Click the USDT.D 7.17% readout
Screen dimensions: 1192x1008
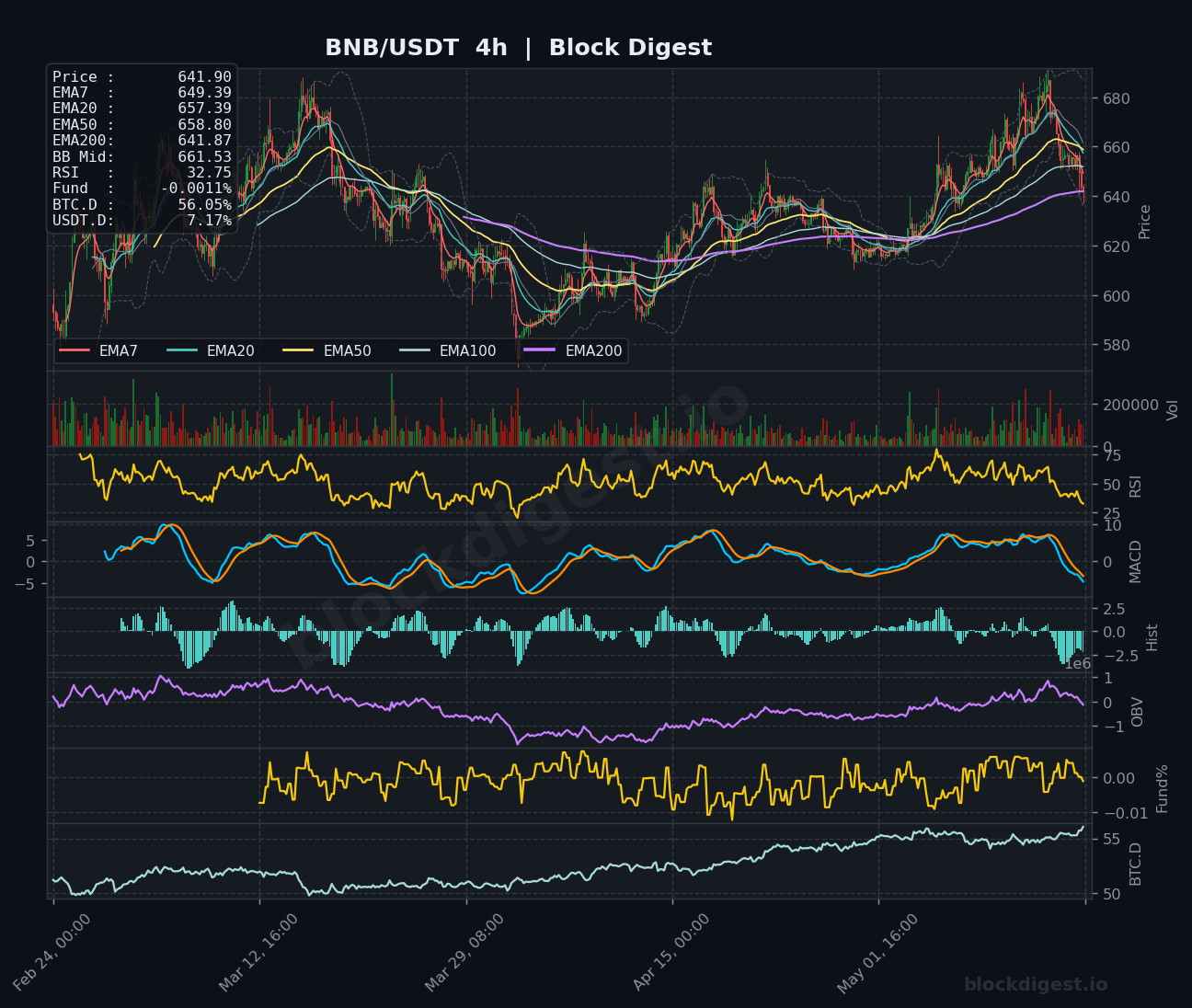142,221
